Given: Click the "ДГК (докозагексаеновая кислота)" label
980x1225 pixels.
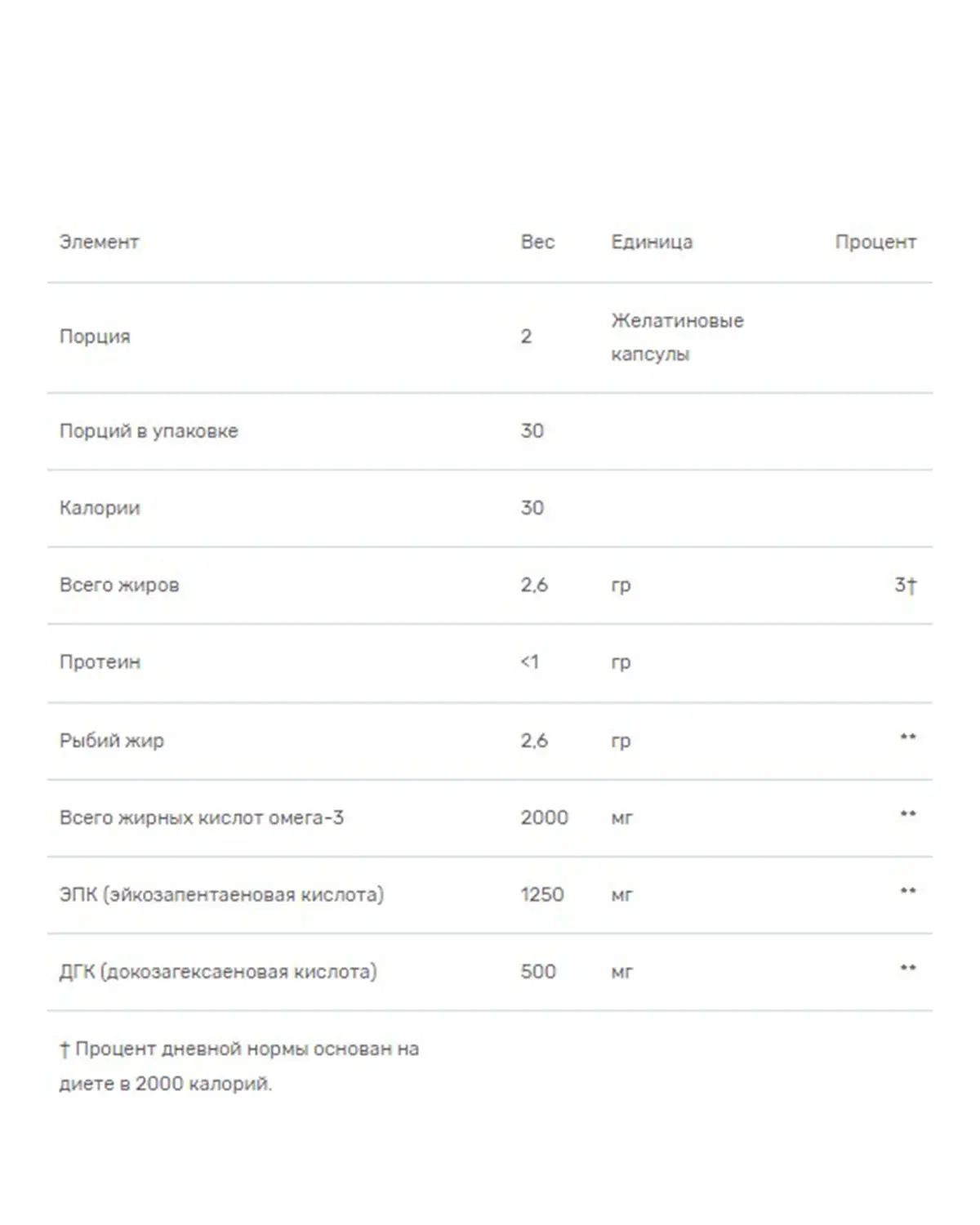Looking at the screenshot, I should 218,972.
